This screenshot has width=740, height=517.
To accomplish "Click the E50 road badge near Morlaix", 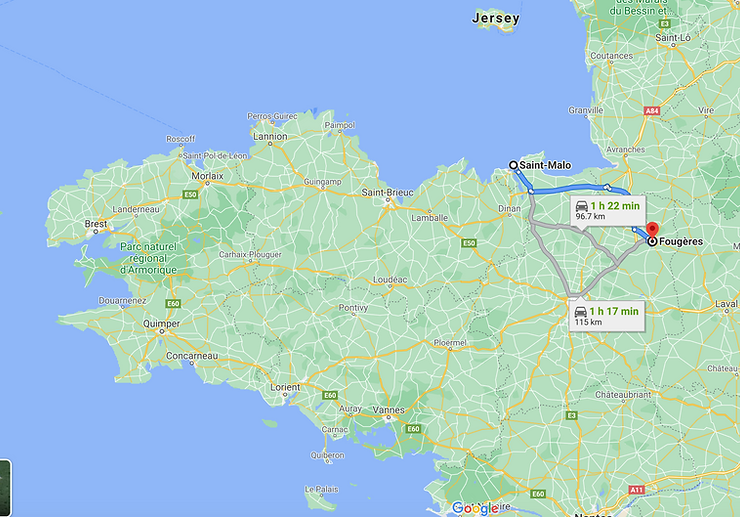I will pyautogui.click(x=190, y=195).
